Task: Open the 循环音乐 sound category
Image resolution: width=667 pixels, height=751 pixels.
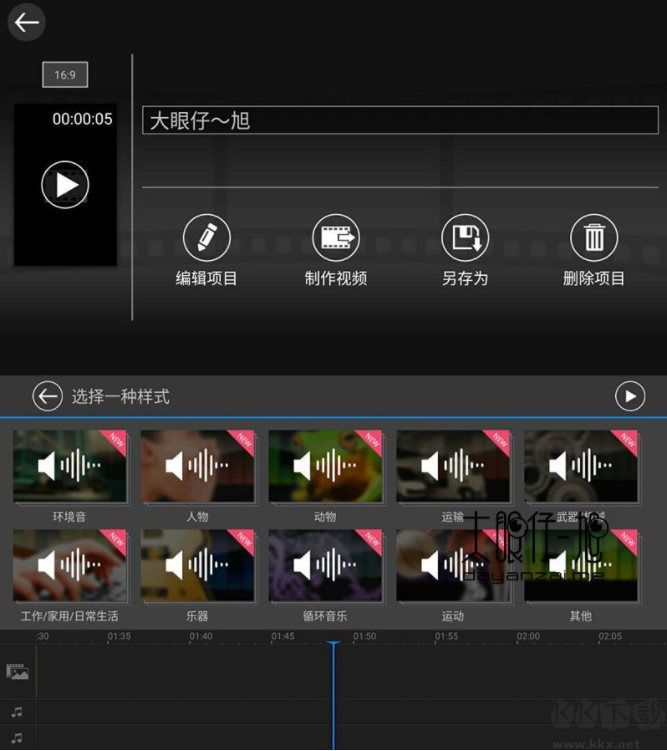Action: click(x=325, y=565)
